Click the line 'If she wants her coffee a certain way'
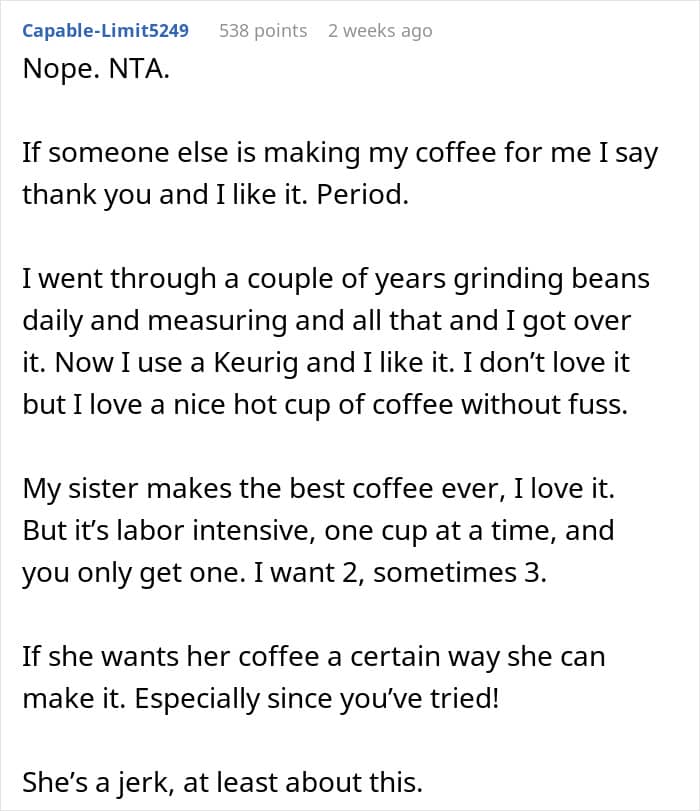 point(314,657)
